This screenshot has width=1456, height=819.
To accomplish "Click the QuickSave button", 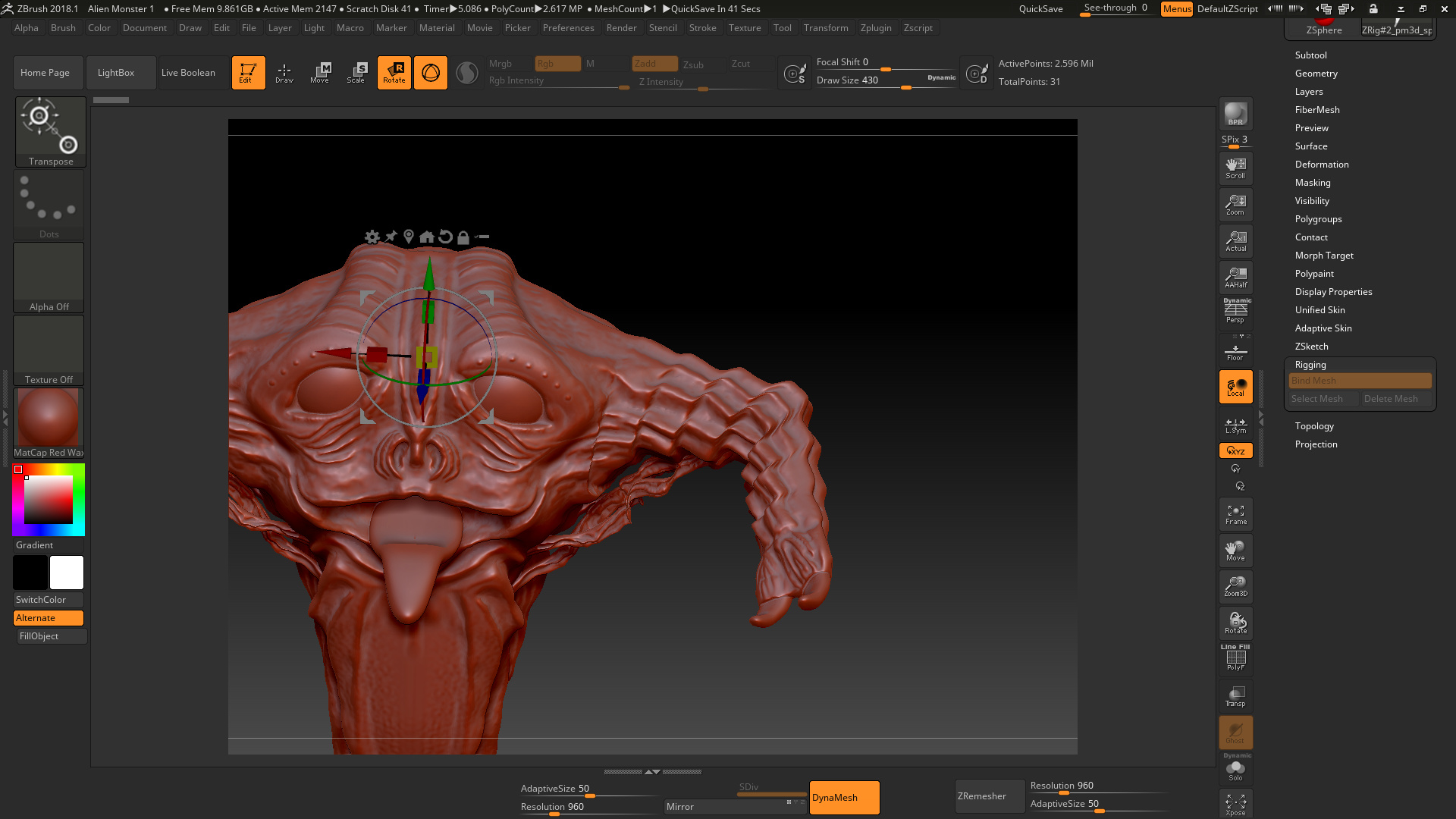I will coord(1040,9).
